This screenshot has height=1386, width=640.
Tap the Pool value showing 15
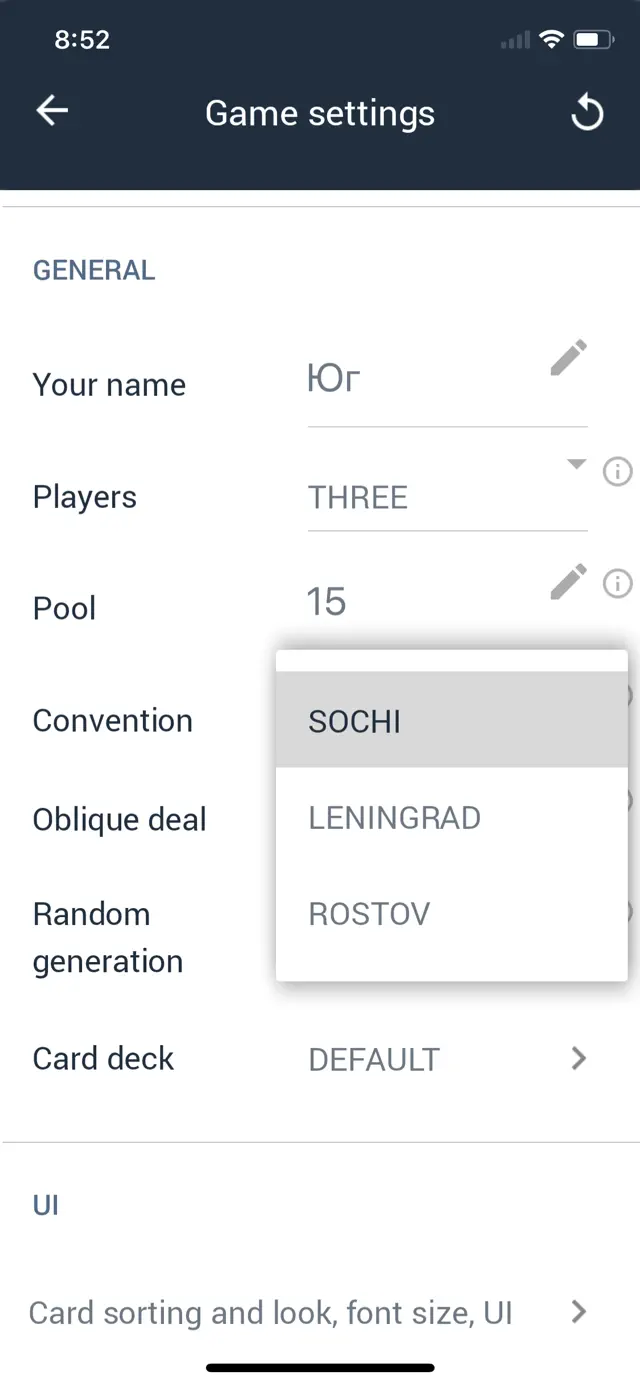coord(326,601)
